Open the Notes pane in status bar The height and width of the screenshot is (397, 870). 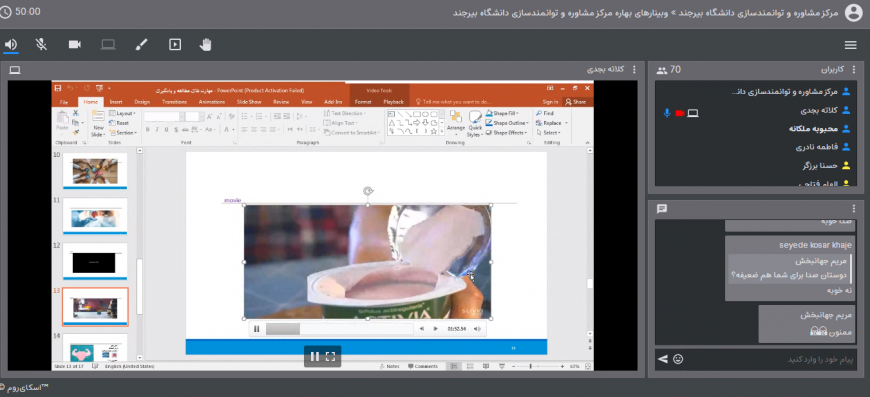390,367
